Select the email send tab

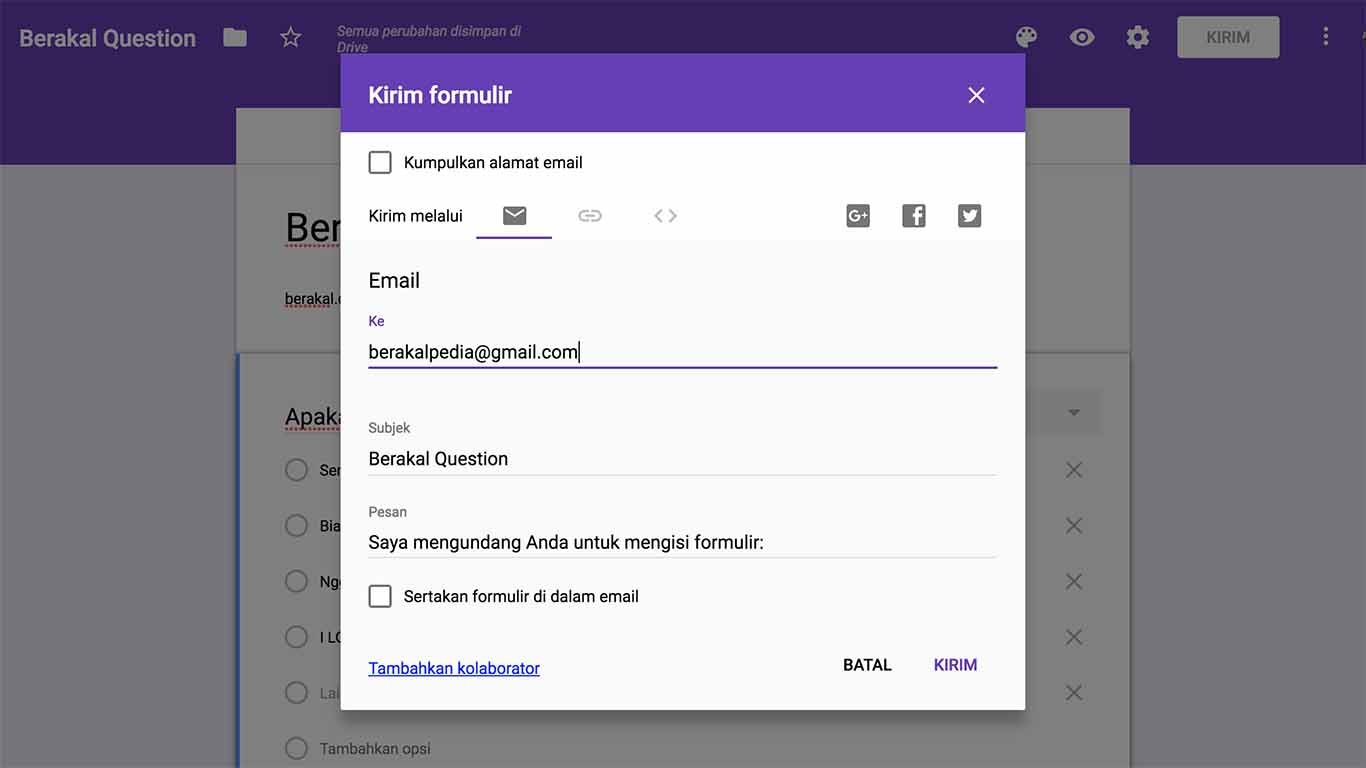tap(514, 216)
